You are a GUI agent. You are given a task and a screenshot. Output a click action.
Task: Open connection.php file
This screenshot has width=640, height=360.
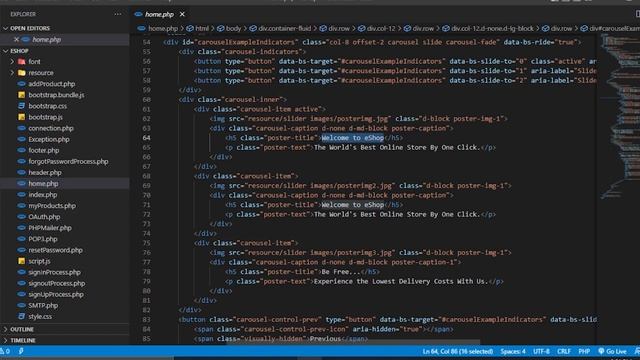(51, 128)
